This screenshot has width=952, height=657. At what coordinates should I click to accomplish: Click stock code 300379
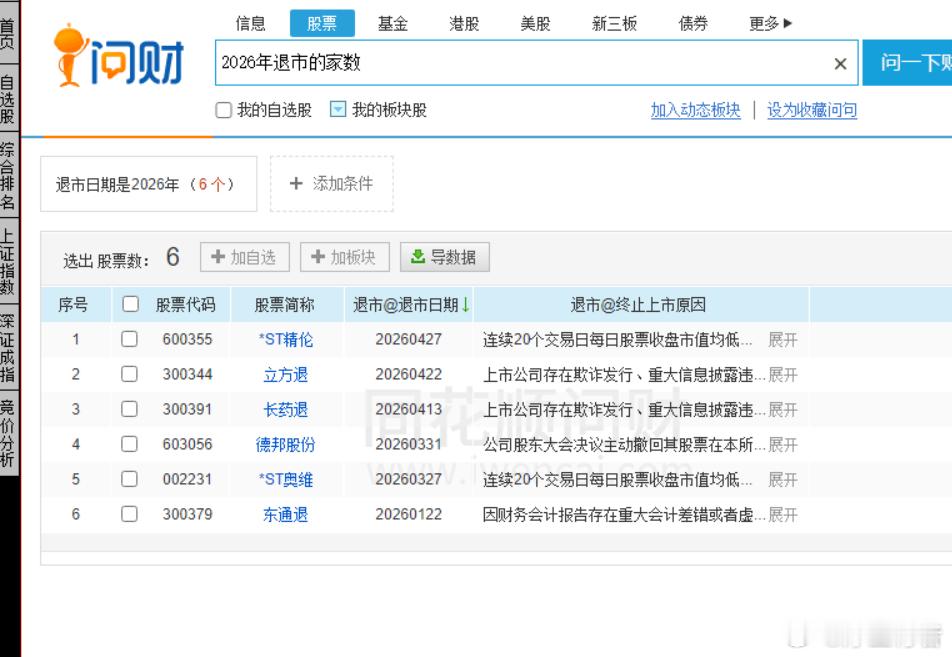click(x=188, y=514)
